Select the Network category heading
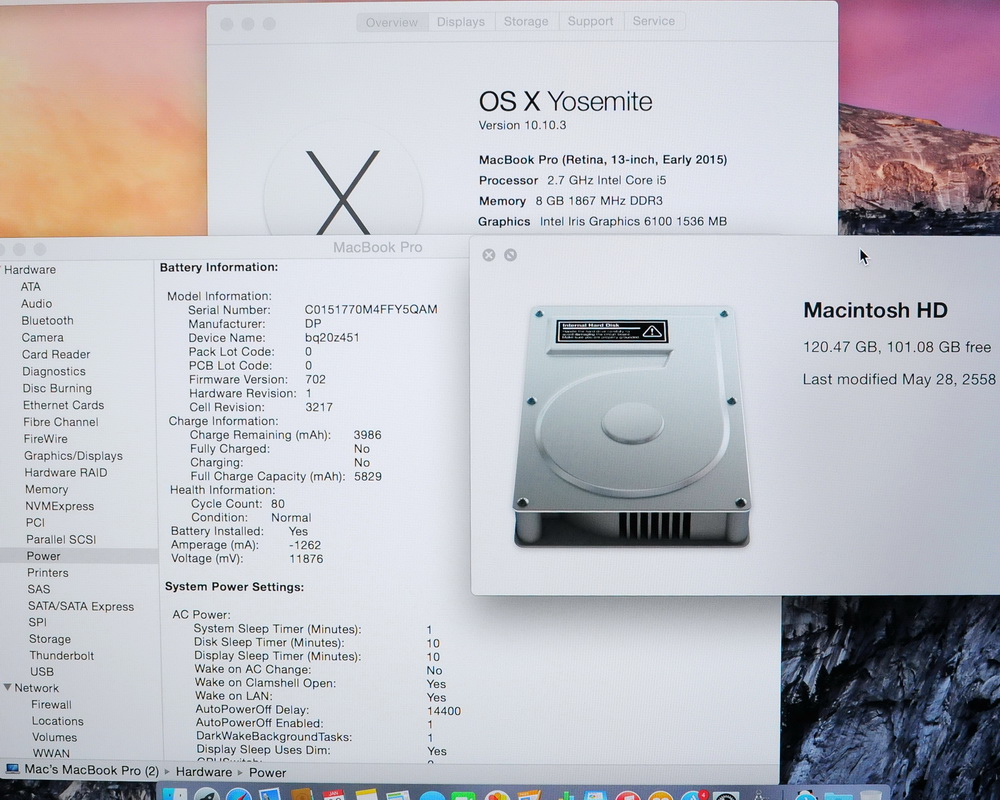Viewport: 1000px width, 800px height. pos(36,688)
